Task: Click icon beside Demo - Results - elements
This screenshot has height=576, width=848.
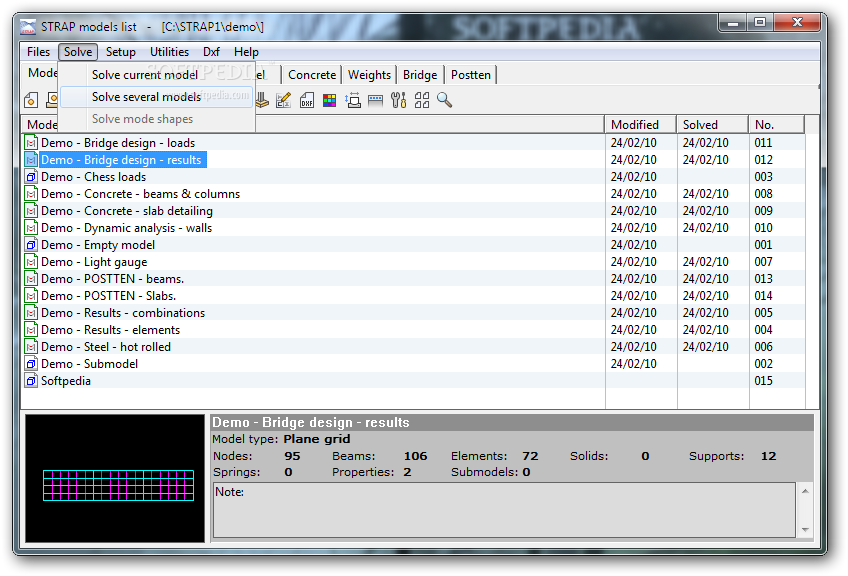Action: 31,330
